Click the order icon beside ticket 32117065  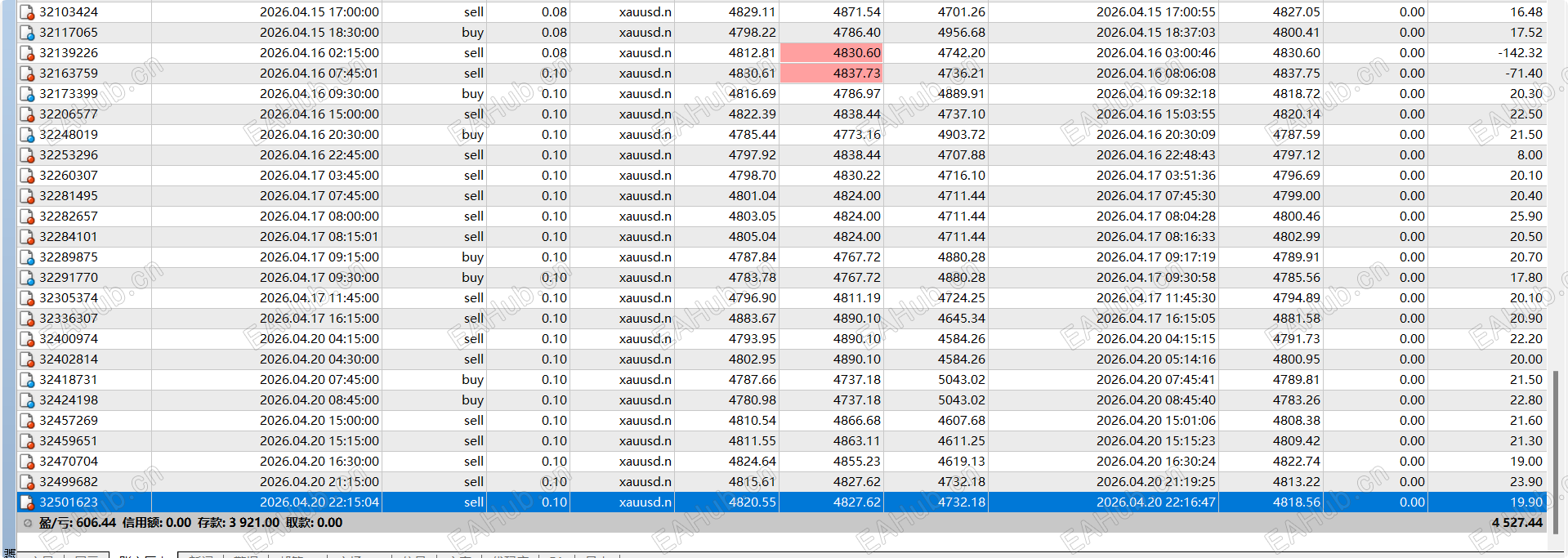[x=27, y=33]
